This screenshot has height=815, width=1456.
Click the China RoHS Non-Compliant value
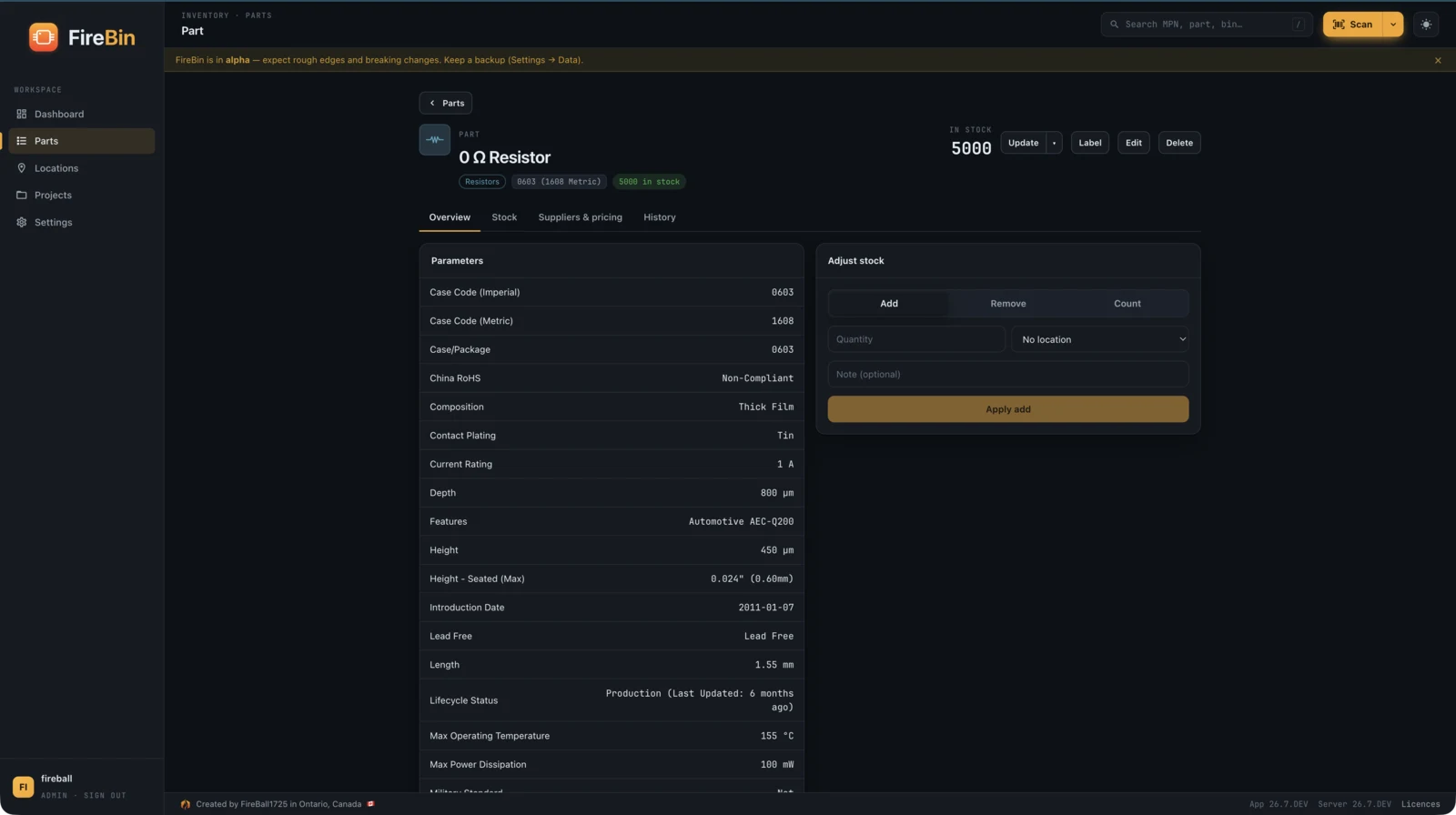point(757,378)
